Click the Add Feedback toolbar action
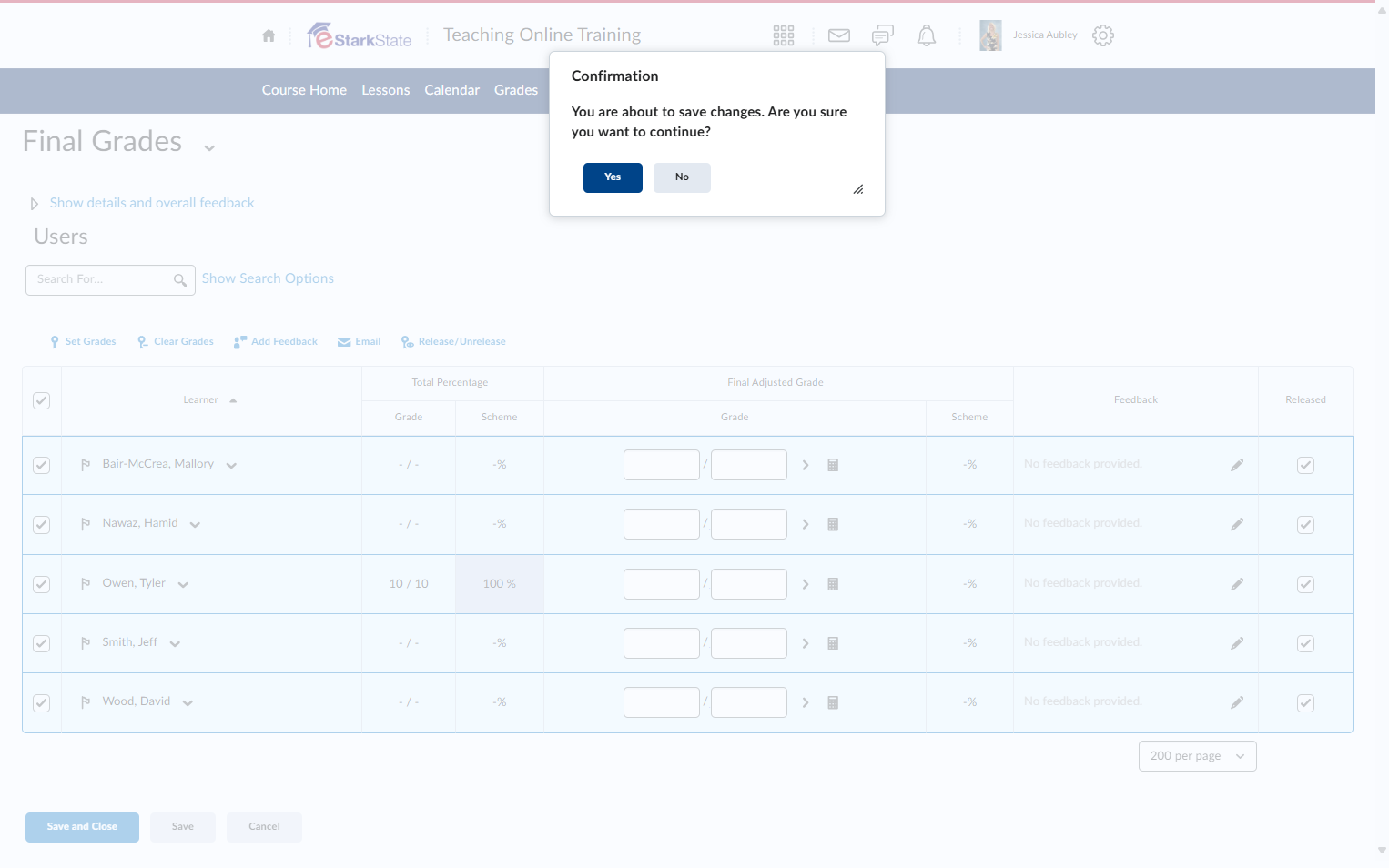The width and height of the screenshot is (1389, 868). coord(276,342)
